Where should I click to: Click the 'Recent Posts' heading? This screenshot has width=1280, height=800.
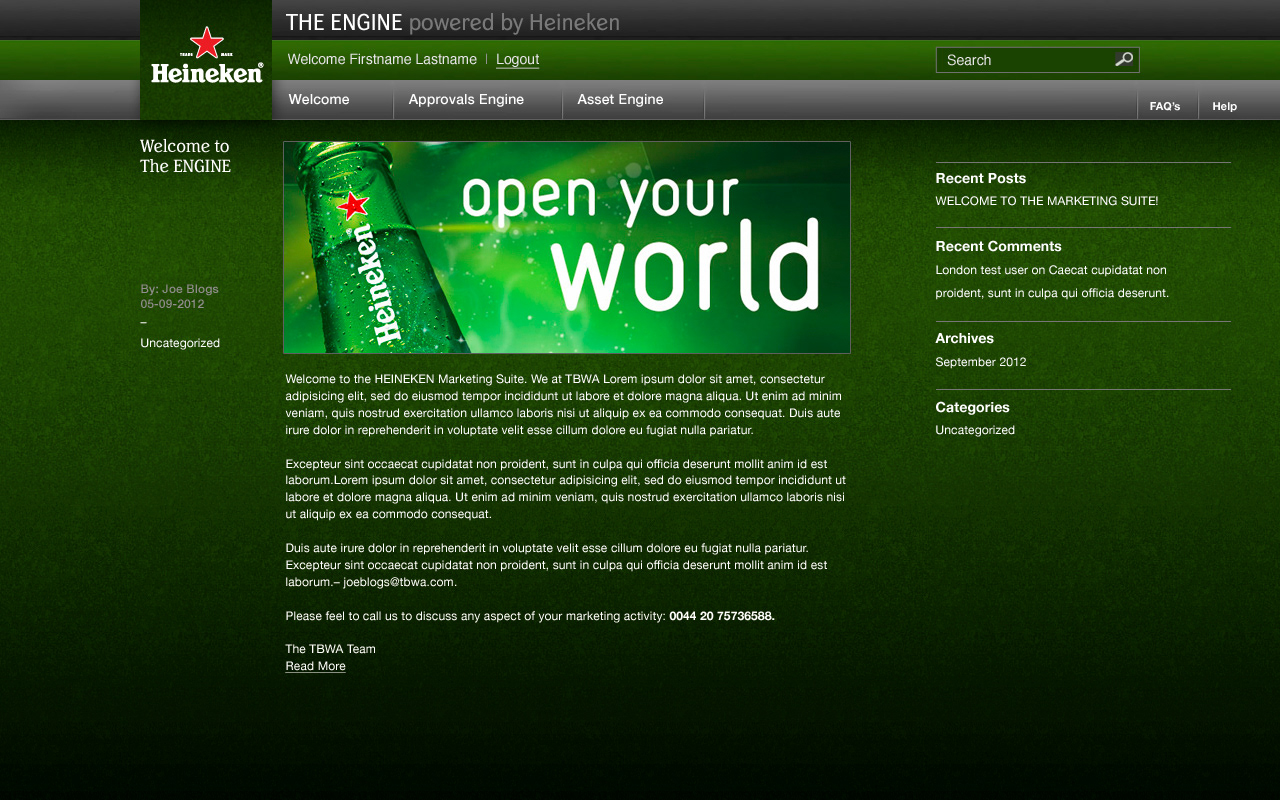click(981, 178)
